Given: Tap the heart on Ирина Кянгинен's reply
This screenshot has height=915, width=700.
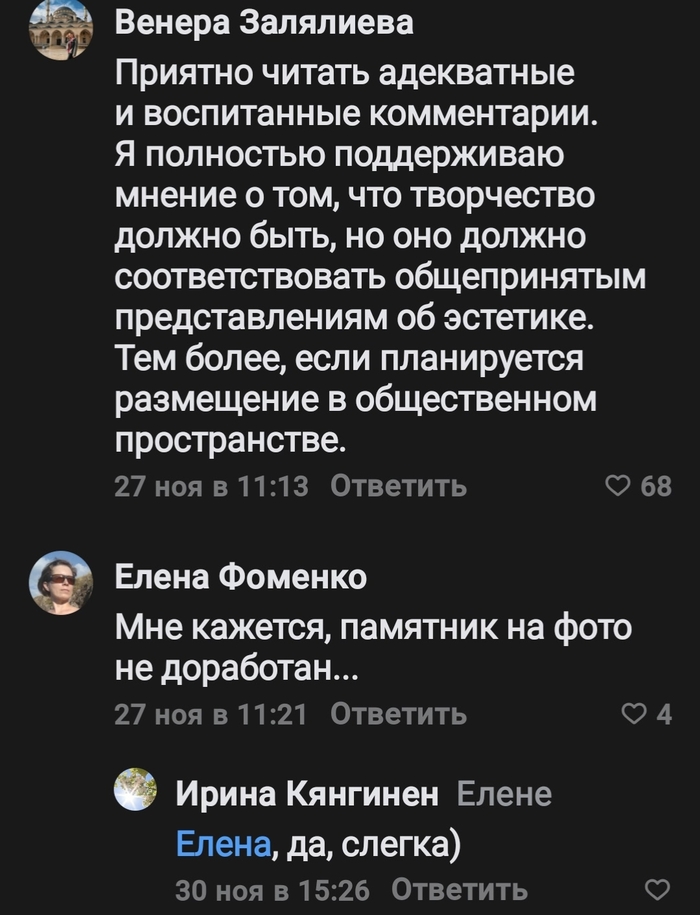Looking at the screenshot, I should point(657,889).
